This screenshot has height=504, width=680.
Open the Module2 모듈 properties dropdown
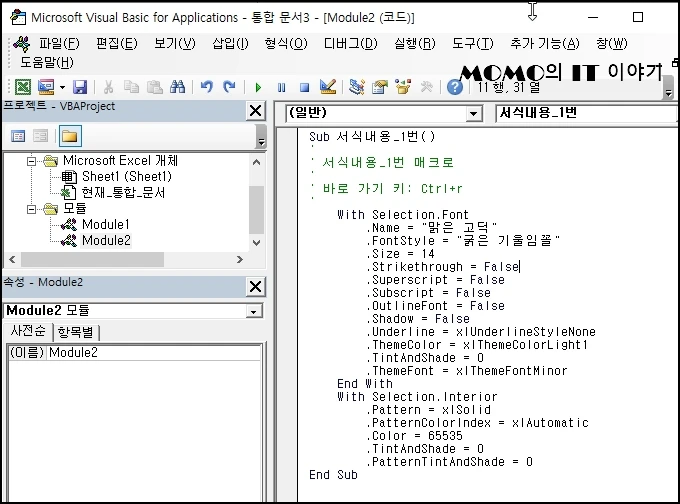pos(253,311)
